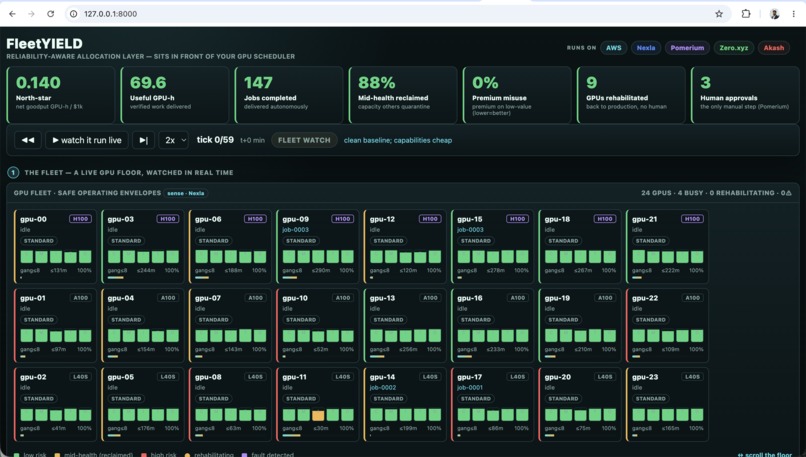Open the browser three-dot menu
806x457 pixels.
point(794,14)
